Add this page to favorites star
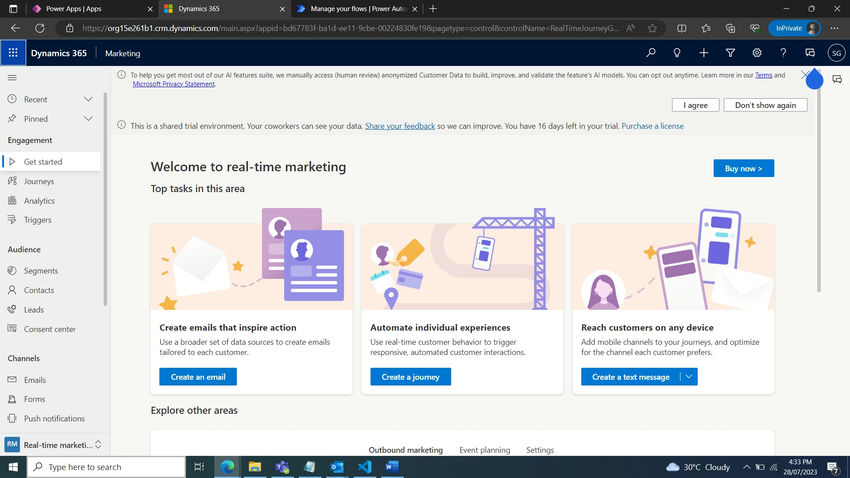The width and height of the screenshot is (850, 478). coord(652,28)
